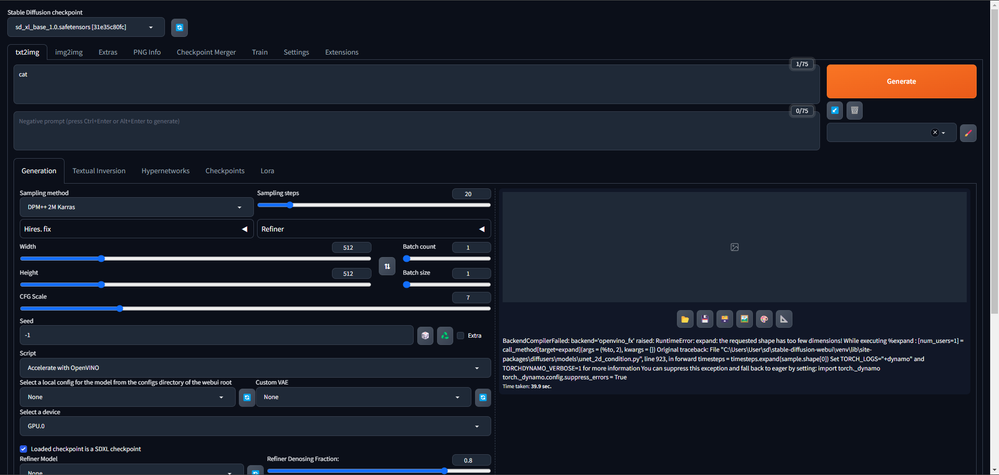
Task: Expand the Refiner section
Action: pyautogui.click(x=373, y=229)
